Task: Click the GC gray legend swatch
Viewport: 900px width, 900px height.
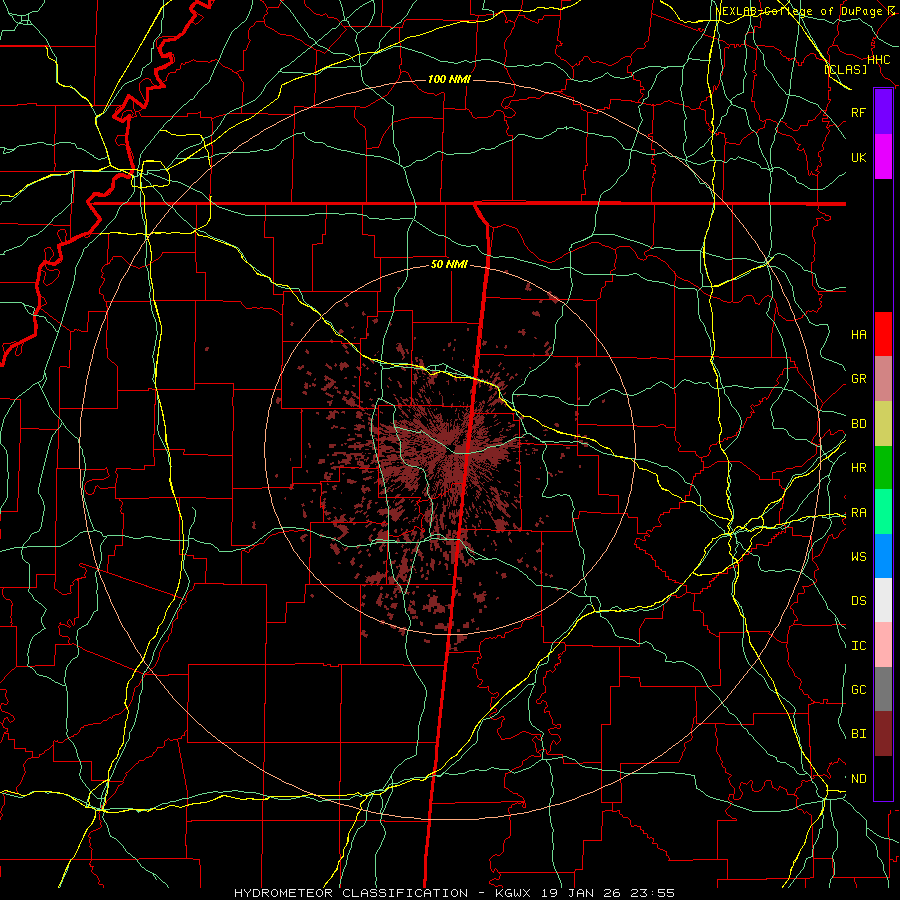Action: (x=883, y=689)
